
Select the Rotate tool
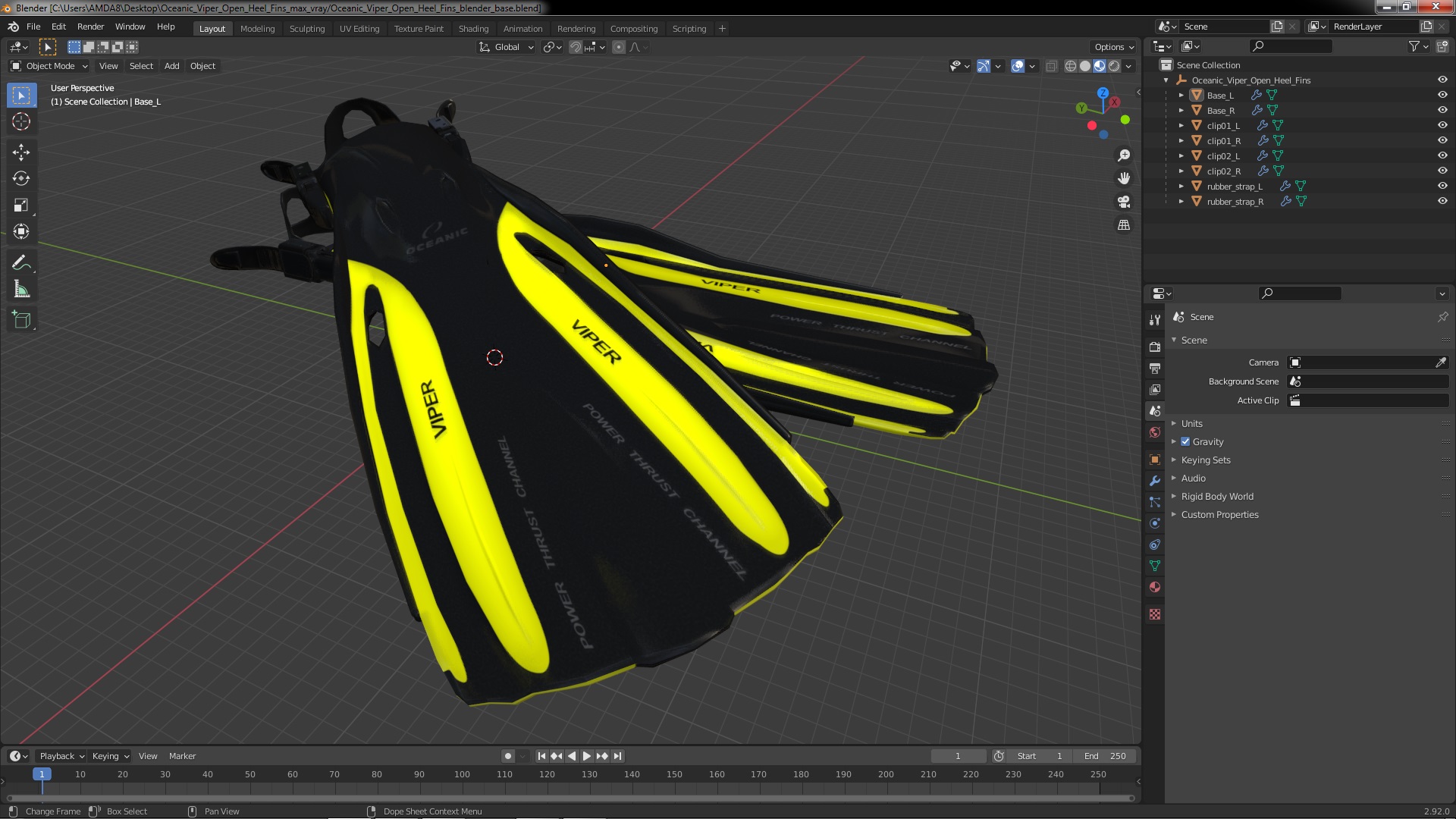tap(21, 179)
